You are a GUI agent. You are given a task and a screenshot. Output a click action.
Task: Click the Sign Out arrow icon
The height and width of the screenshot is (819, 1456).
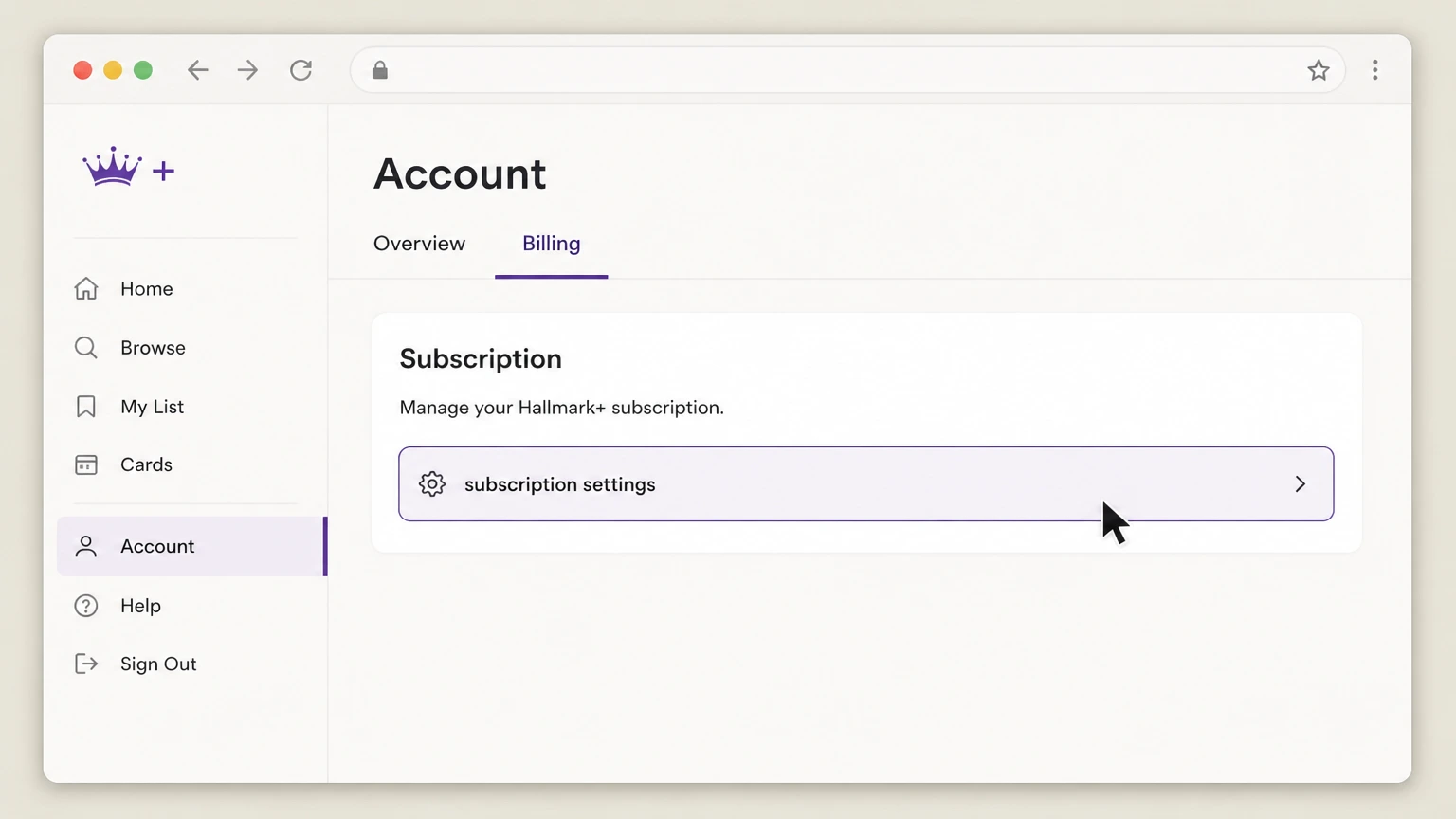click(86, 664)
